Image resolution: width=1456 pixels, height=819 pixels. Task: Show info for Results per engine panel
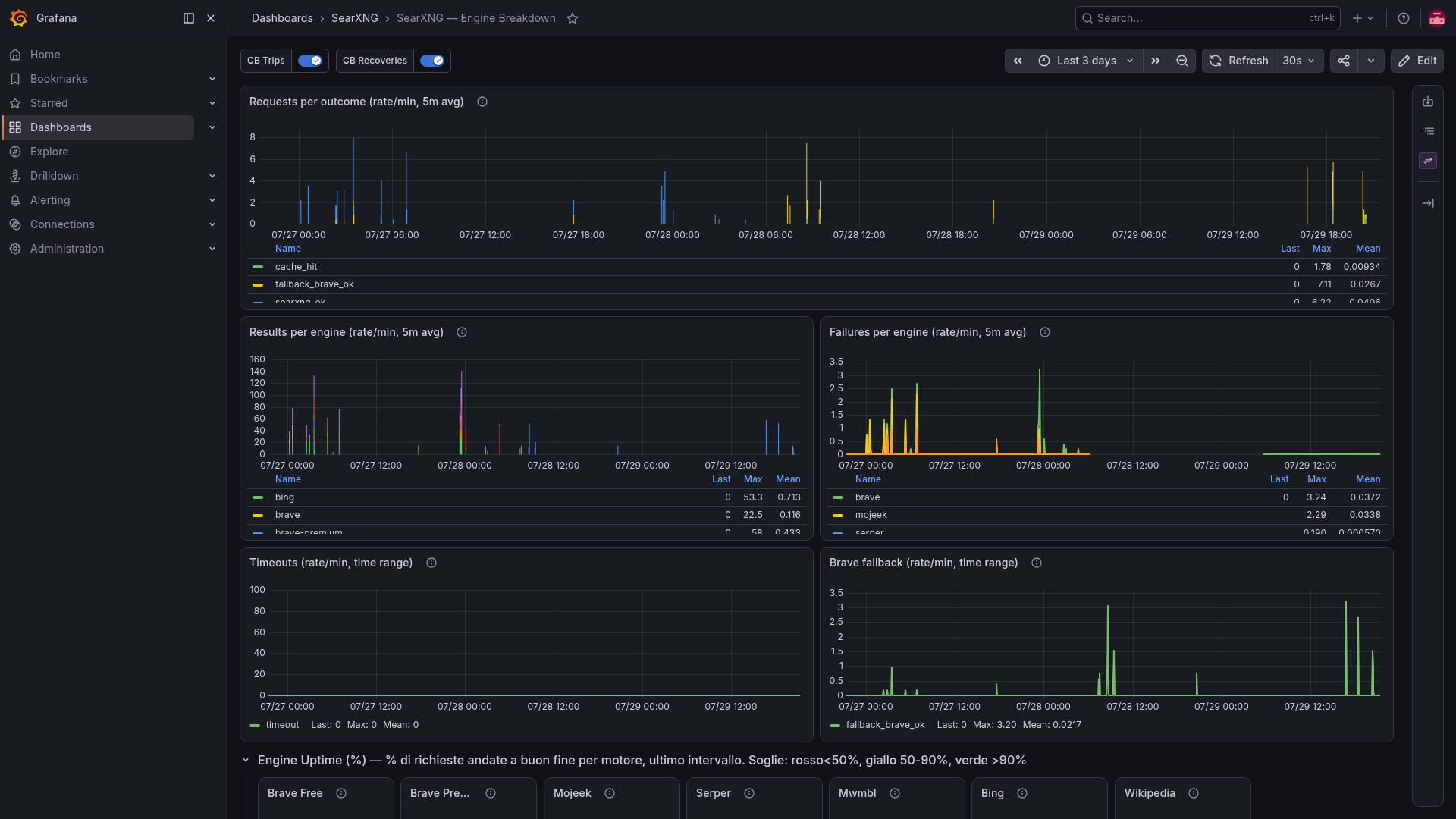(462, 332)
